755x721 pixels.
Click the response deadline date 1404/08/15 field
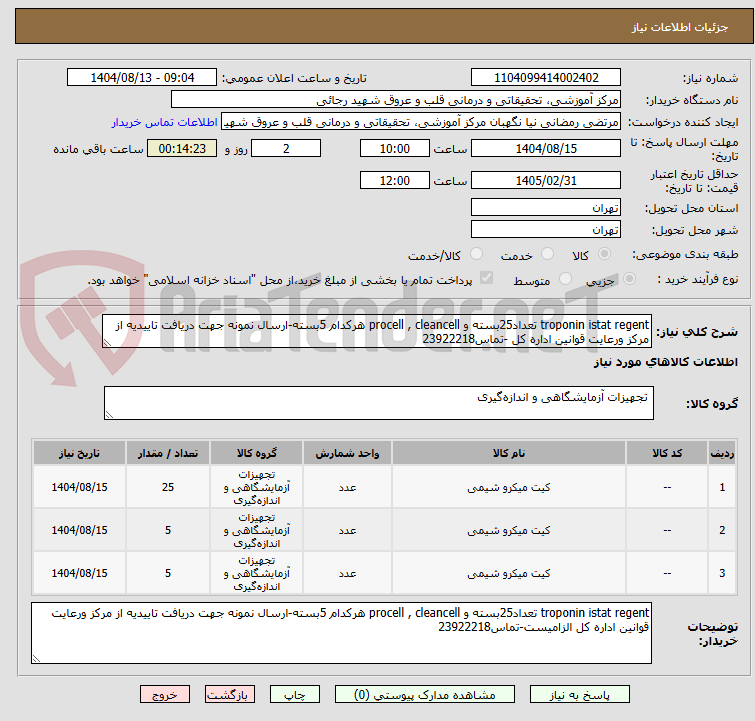[x=546, y=148]
